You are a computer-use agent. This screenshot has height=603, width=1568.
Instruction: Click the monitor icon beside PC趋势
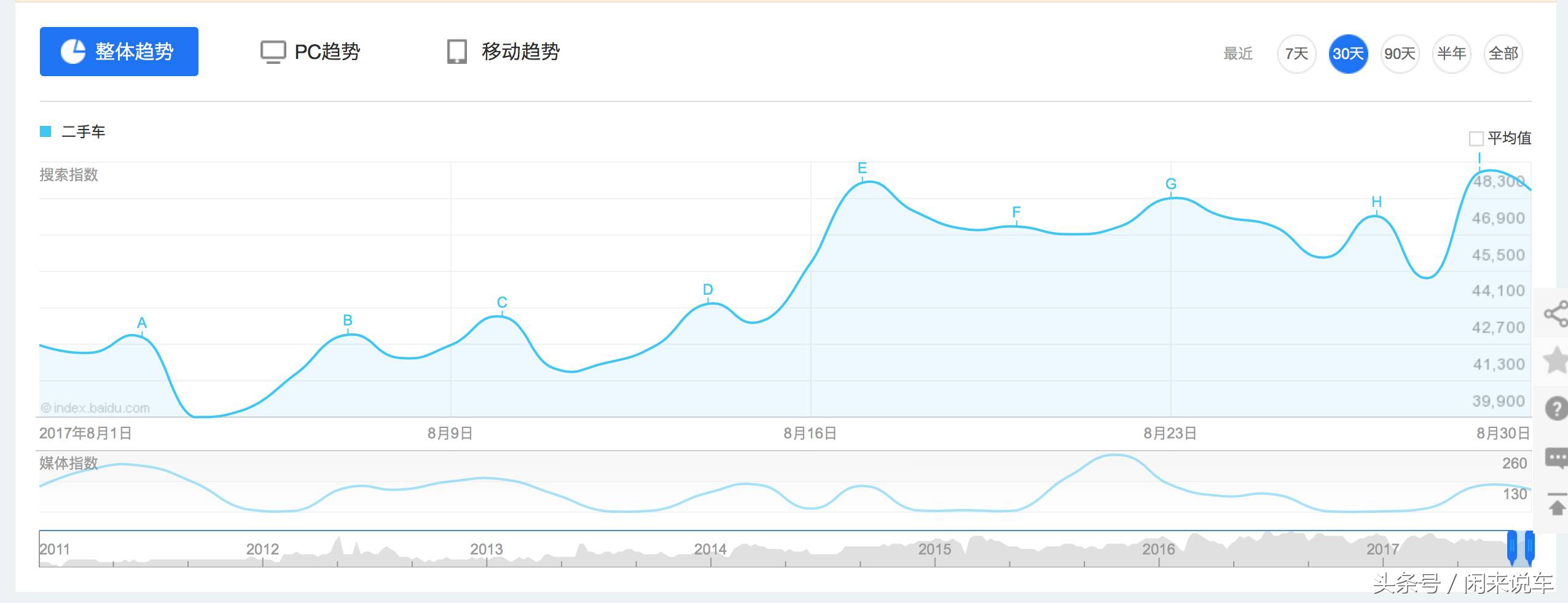[273, 52]
